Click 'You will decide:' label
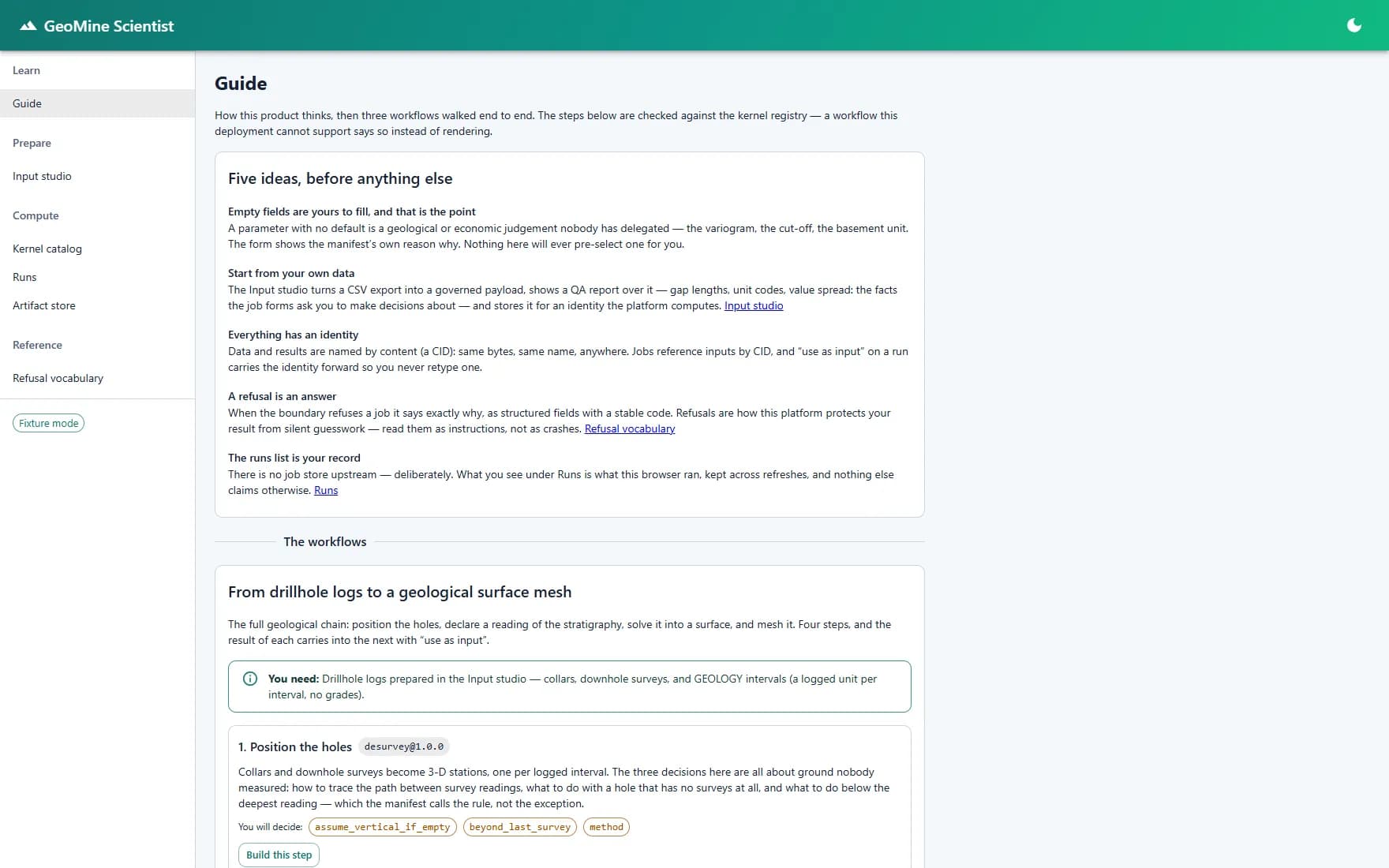 click(x=271, y=827)
